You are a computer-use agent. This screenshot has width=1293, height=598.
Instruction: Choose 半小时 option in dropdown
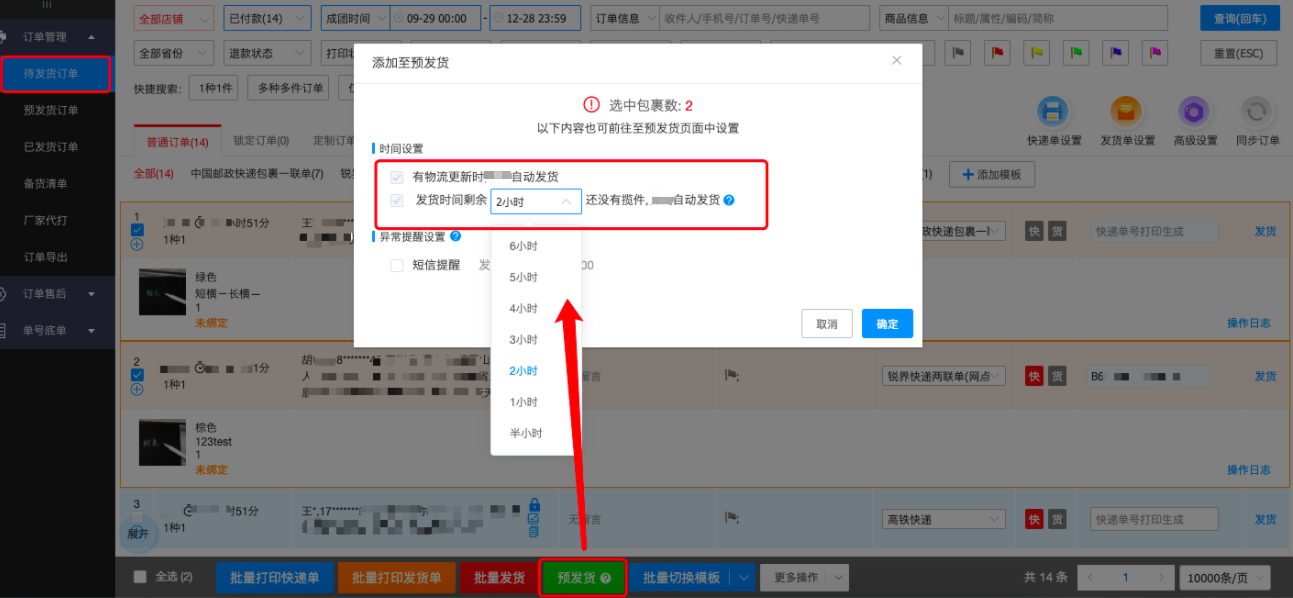click(x=525, y=433)
